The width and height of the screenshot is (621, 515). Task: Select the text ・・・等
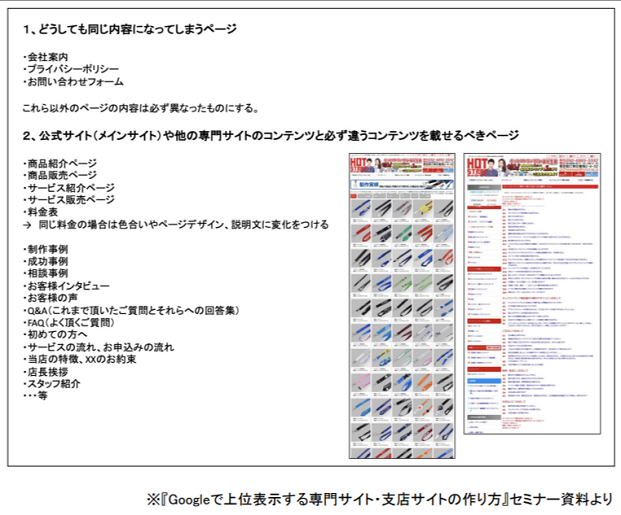tap(35, 396)
